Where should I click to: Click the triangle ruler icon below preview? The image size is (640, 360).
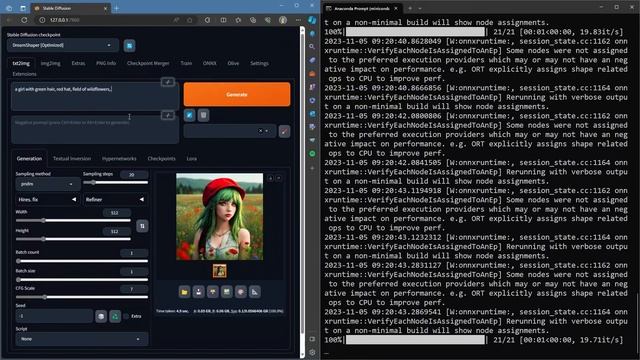[x=255, y=292]
